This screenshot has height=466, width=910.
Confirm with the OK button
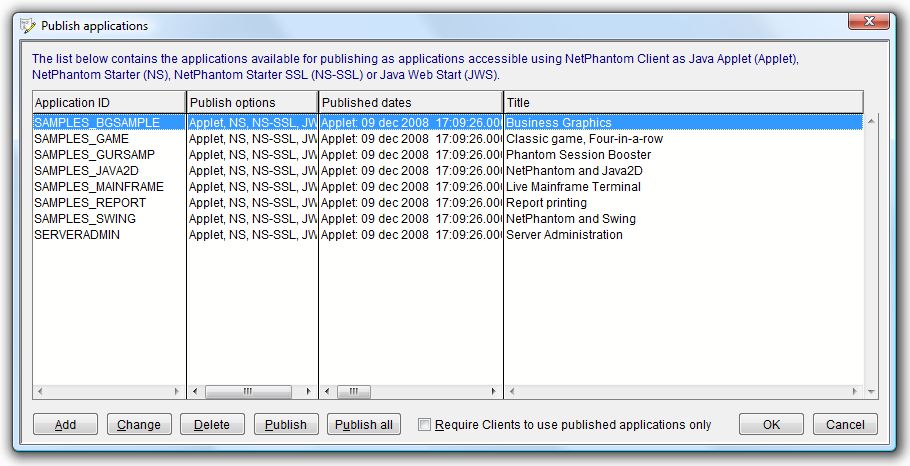(771, 424)
